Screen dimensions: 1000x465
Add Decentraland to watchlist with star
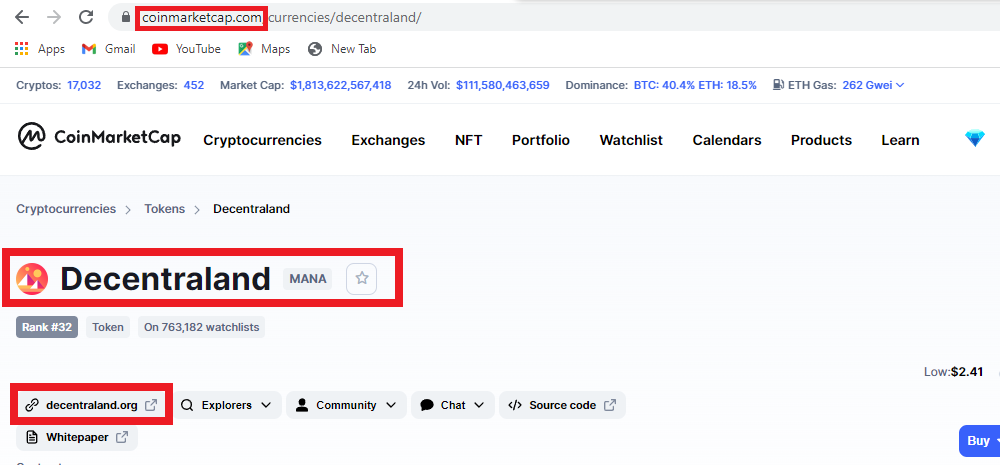click(x=362, y=279)
